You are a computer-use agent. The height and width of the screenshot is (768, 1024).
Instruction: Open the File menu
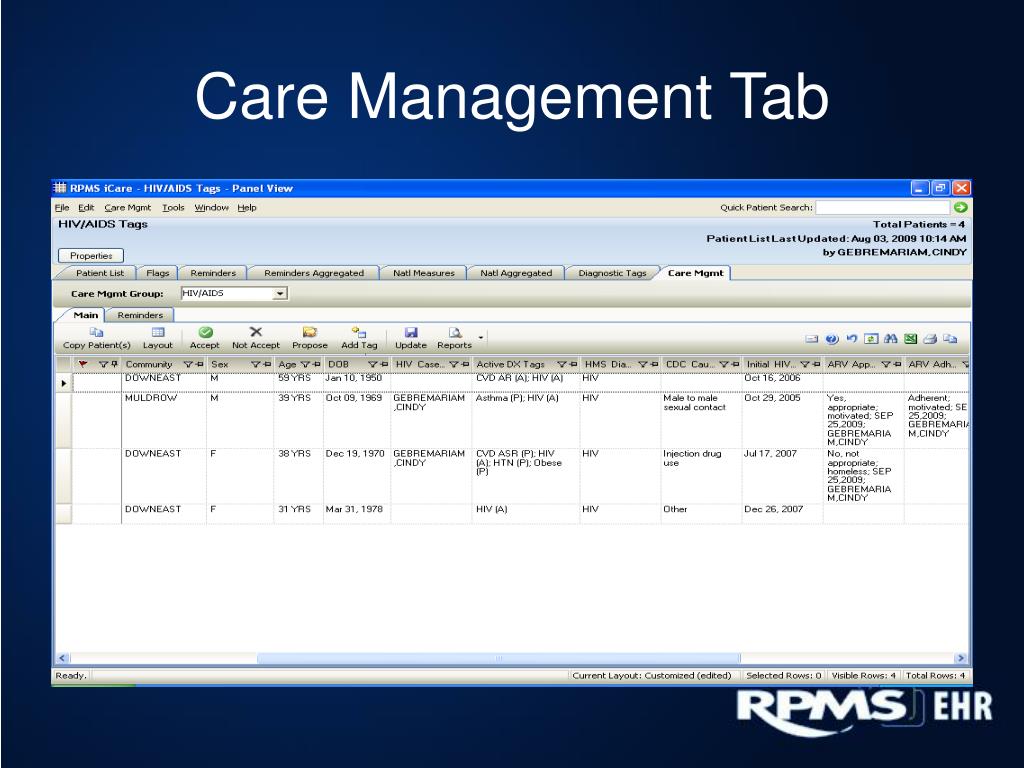[62, 208]
